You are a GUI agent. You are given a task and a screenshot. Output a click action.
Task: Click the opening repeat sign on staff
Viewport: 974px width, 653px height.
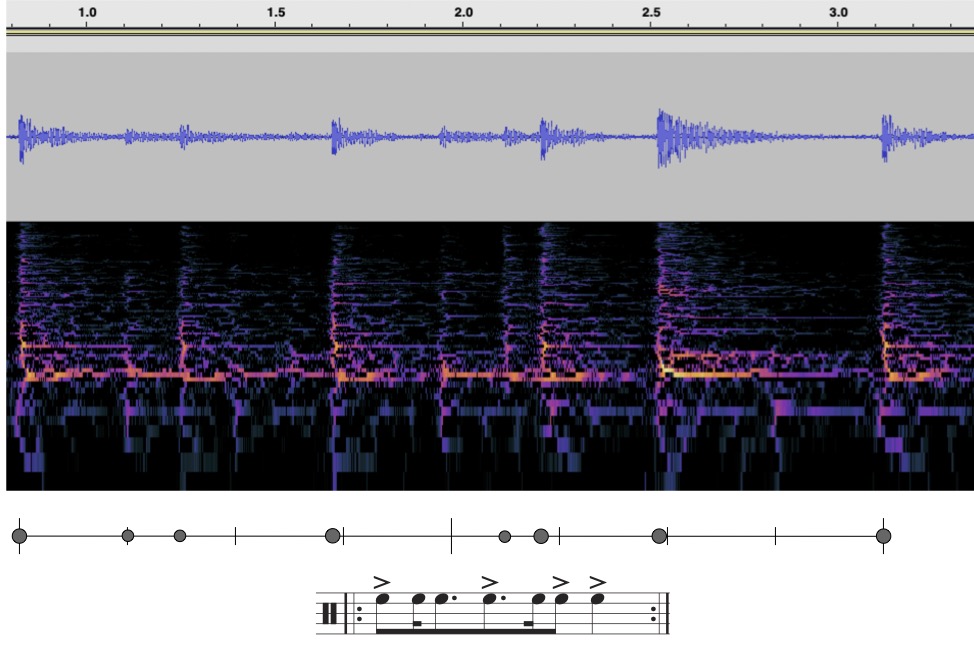click(357, 613)
